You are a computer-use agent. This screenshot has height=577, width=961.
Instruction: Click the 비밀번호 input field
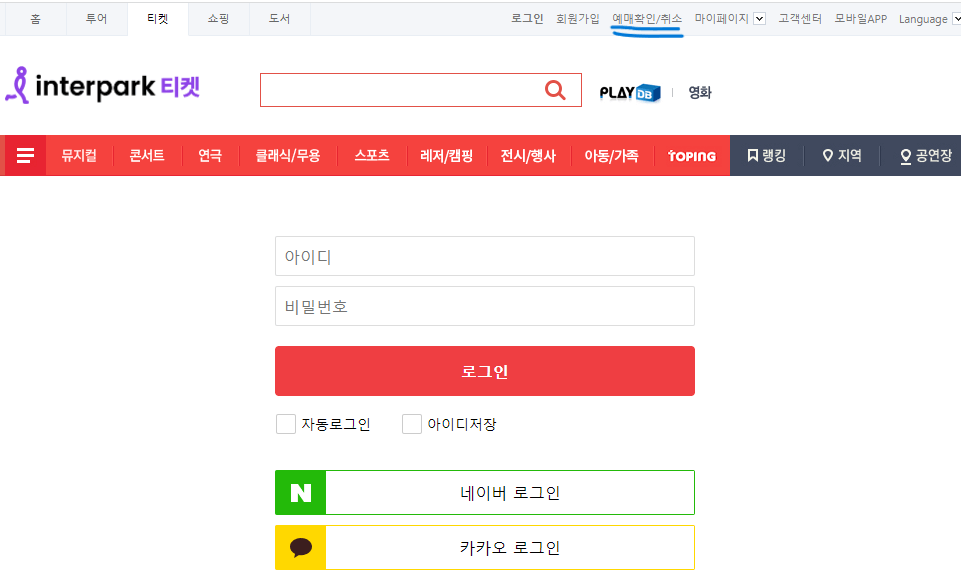point(485,306)
